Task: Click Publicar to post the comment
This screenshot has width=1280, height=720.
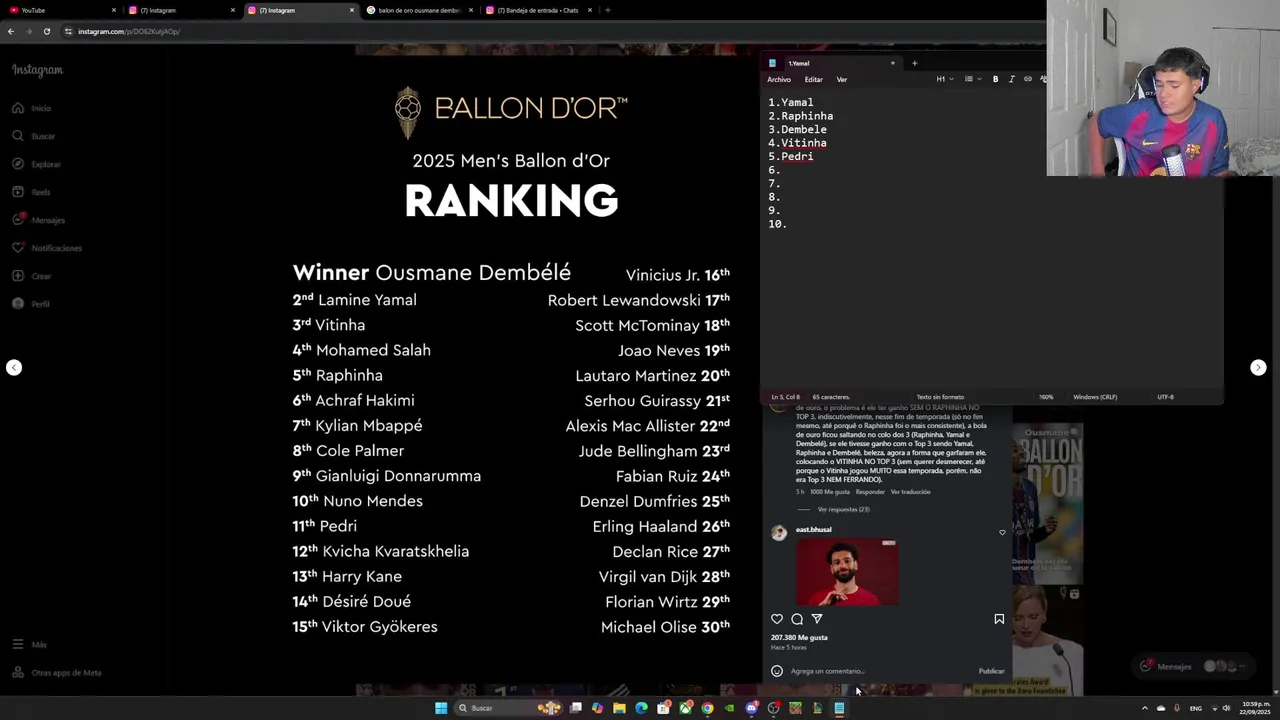Action: pyautogui.click(x=991, y=671)
